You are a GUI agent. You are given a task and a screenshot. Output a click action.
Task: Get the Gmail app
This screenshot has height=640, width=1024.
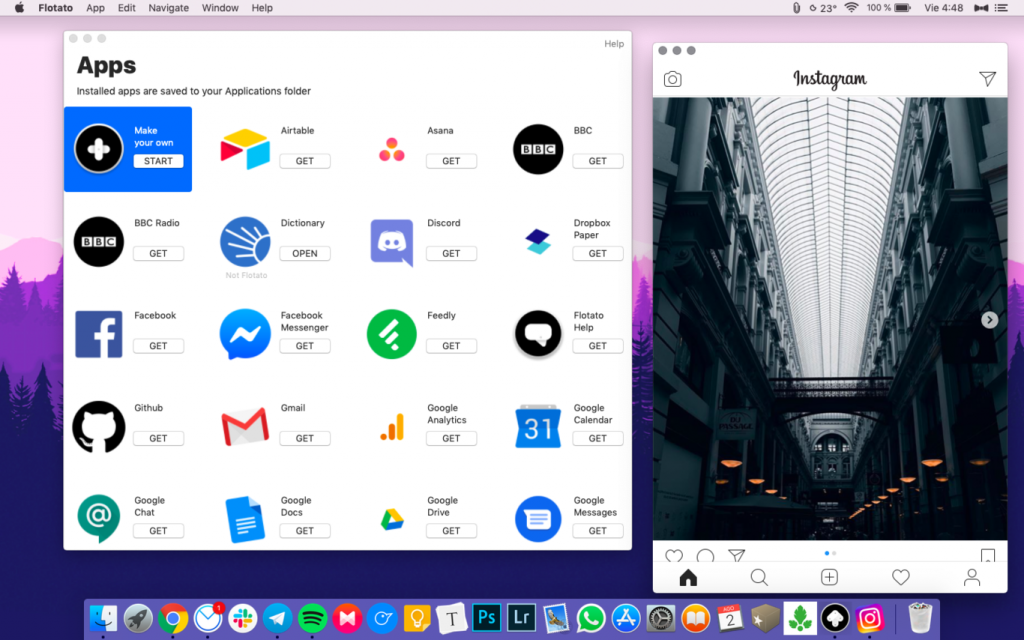tap(305, 438)
